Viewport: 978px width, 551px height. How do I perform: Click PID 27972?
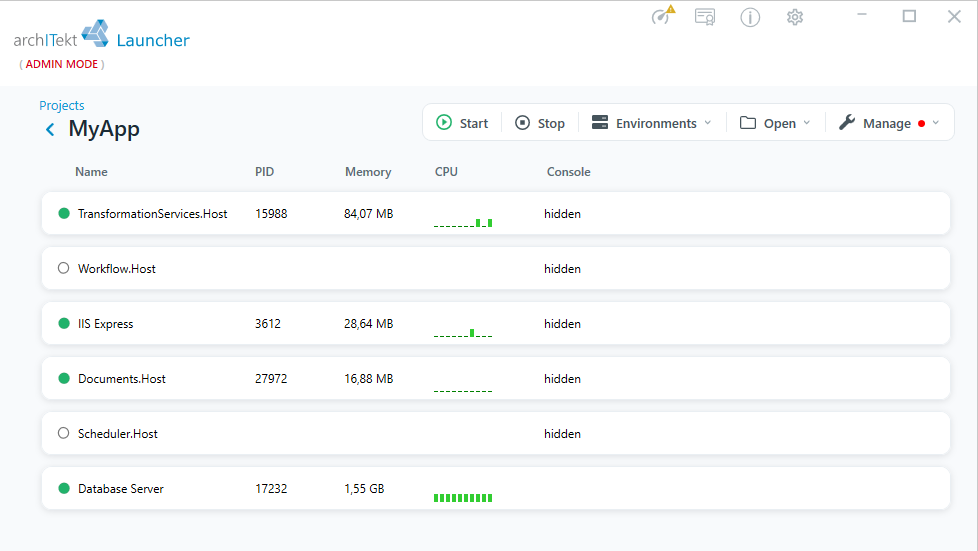tap(271, 378)
